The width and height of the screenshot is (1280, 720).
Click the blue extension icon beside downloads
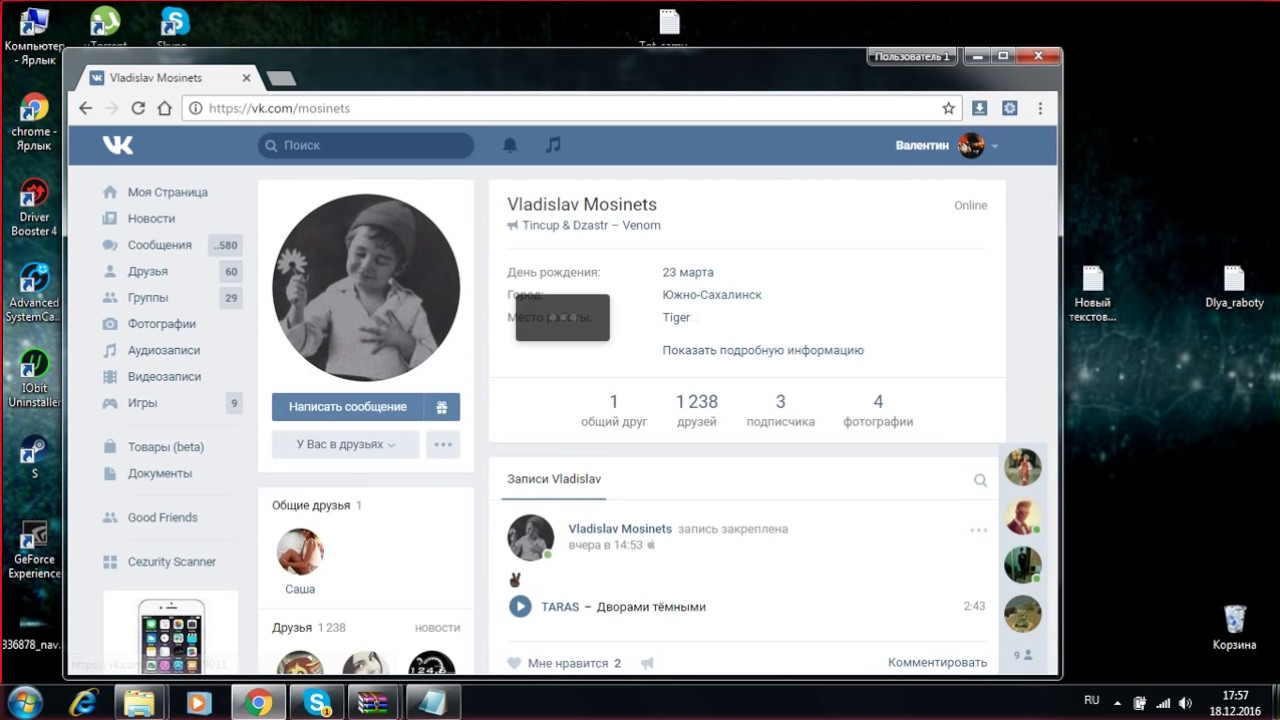click(1010, 108)
